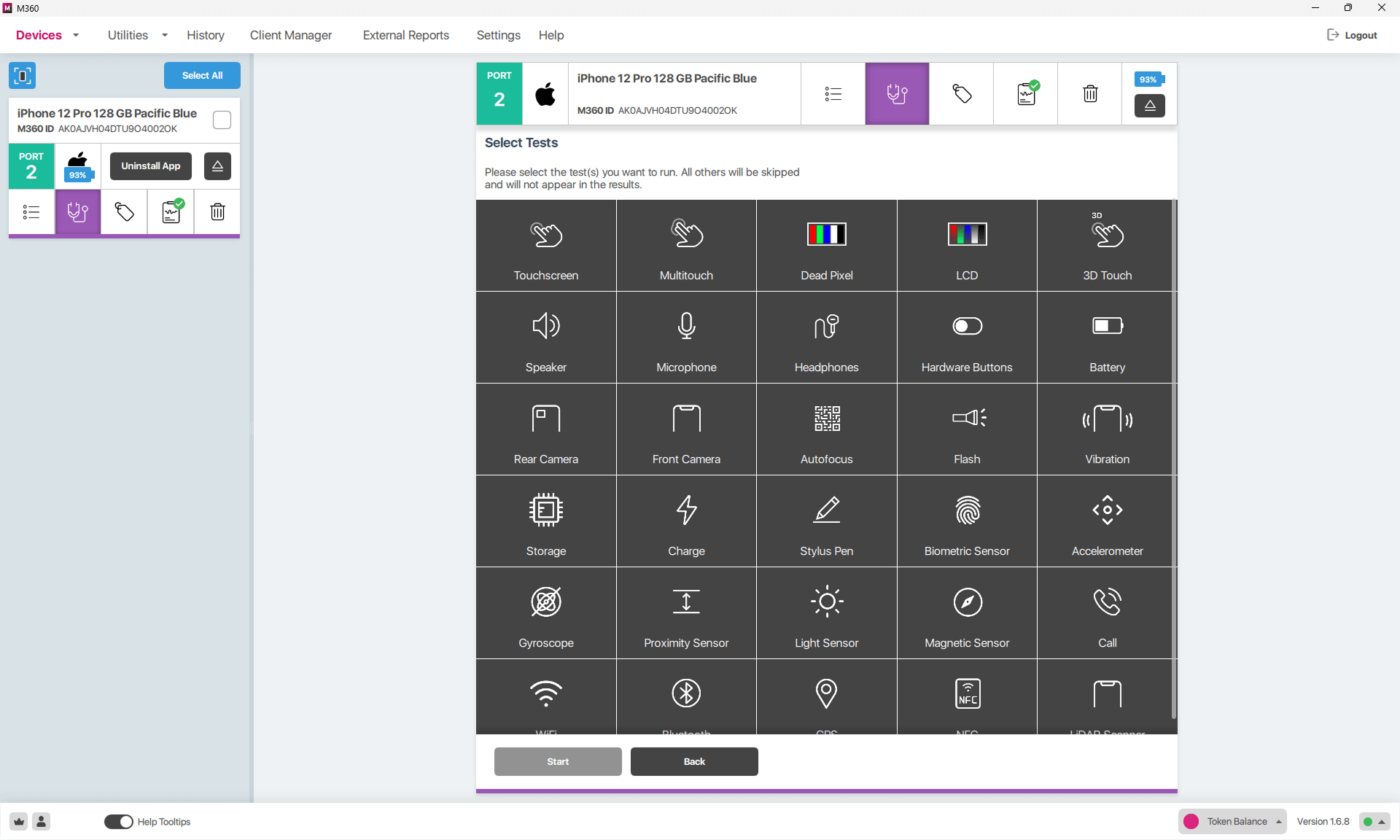The height and width of the screenshot is (840, 1400).
Task: Select the Rear Camera test
Action: point(546,429)
